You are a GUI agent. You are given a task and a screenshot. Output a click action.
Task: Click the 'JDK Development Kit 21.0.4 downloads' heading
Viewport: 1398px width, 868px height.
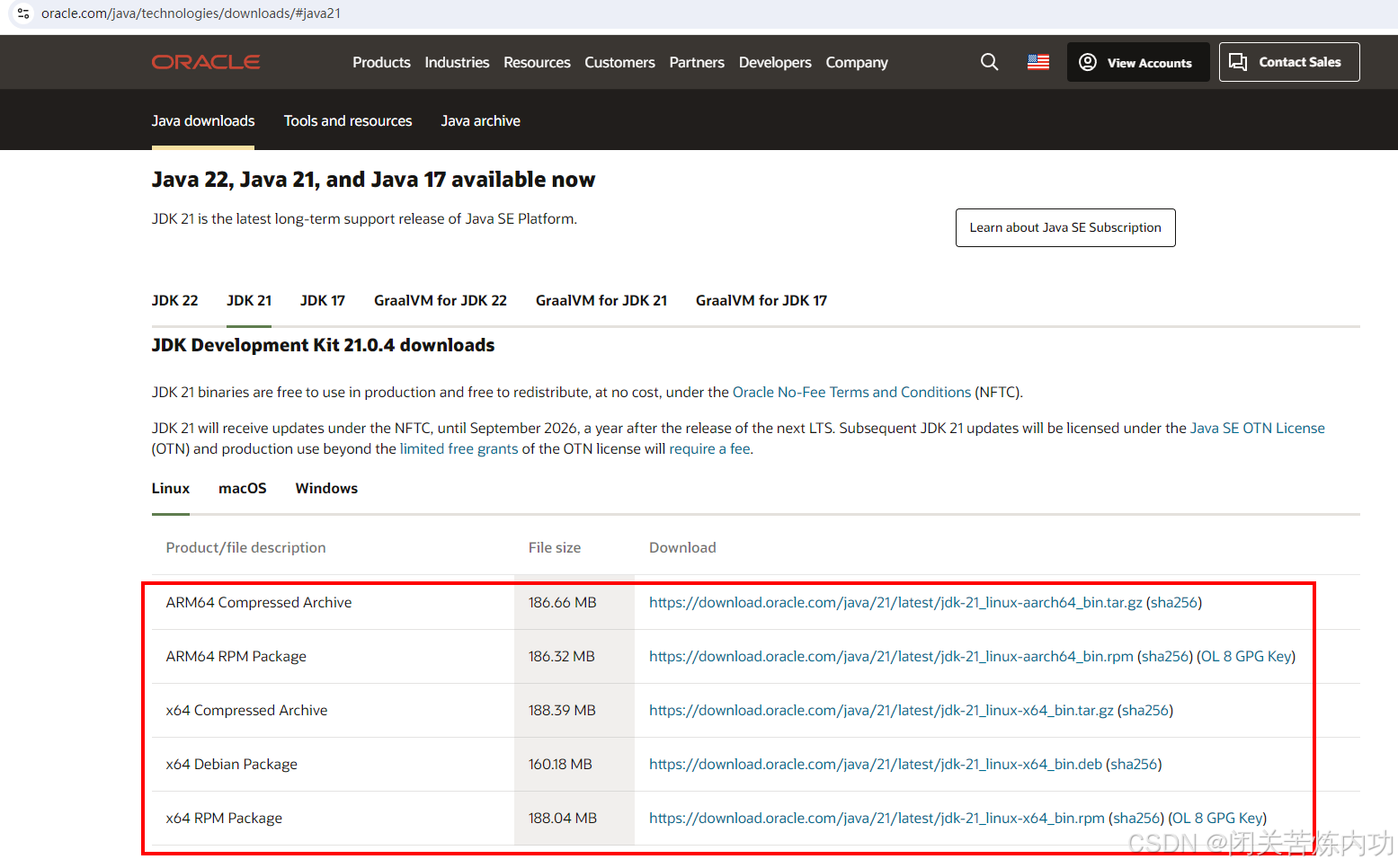coord(323,345)
